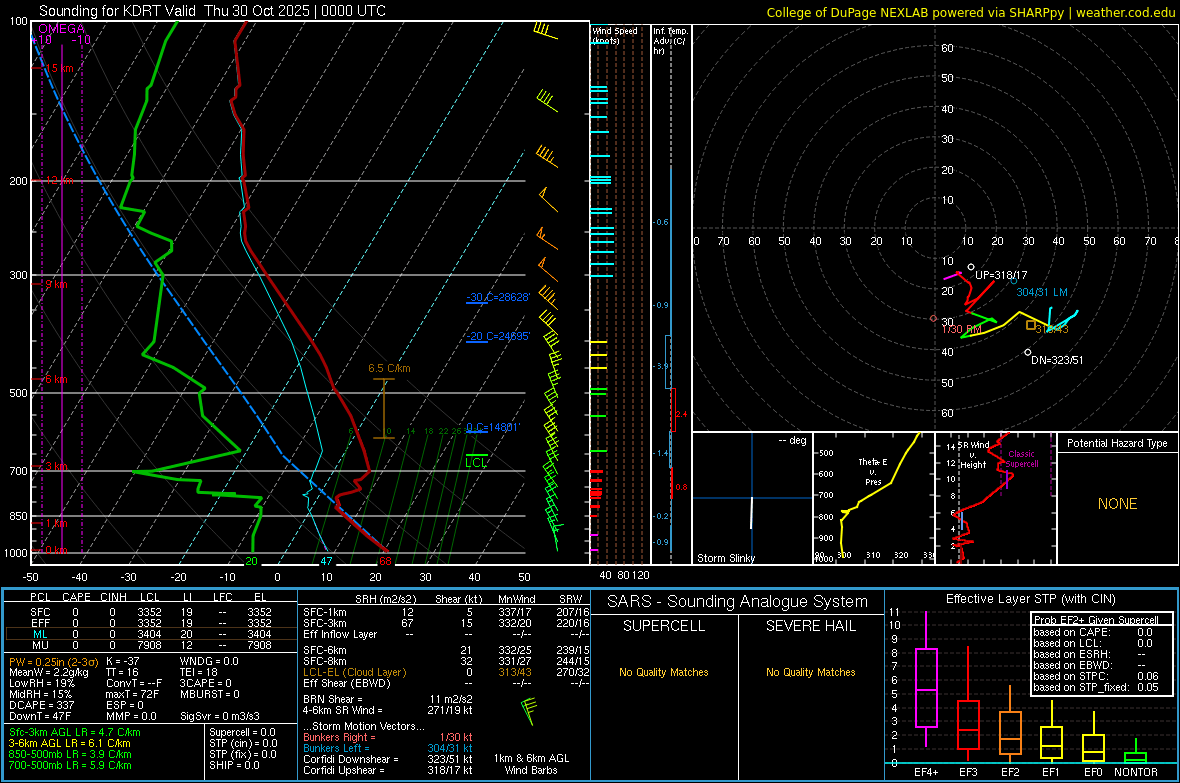
Task: Click the 'based on STPC: 0.06' row
Action: click(1096, 676)
